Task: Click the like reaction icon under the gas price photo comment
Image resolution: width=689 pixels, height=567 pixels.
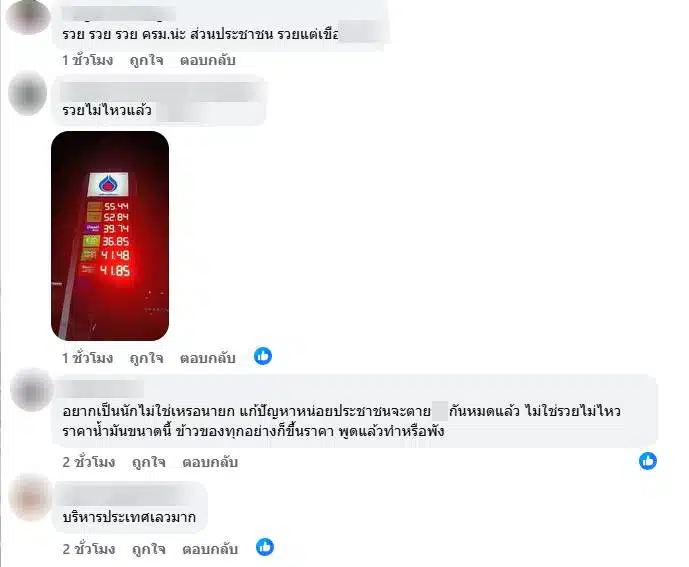Action: coord(263,356)
